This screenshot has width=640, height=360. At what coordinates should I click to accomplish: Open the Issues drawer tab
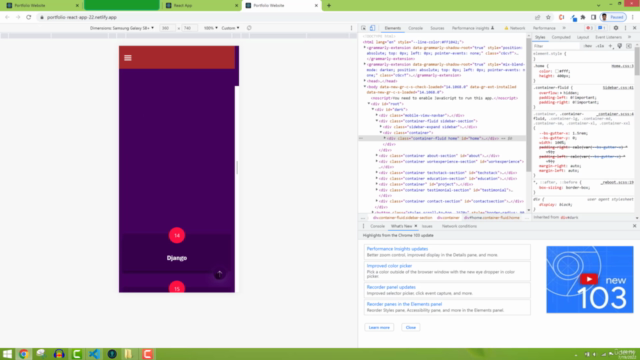pyautogui.click(x=427, y=226)
